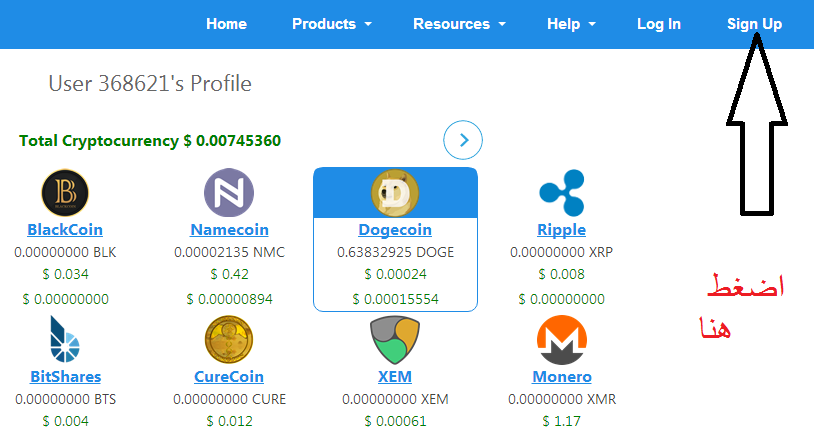This screenshot has height=440, width=814.
Task: Expand the Products dropdown menu
Action: click(332, 24)
